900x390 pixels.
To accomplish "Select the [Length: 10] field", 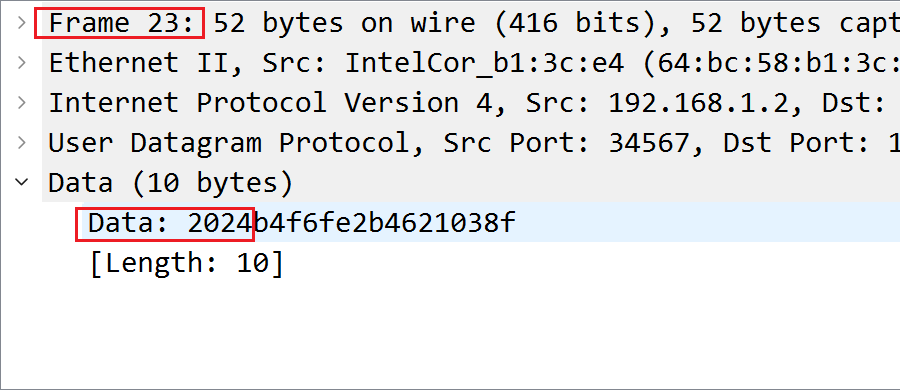I will coord(187,264).
